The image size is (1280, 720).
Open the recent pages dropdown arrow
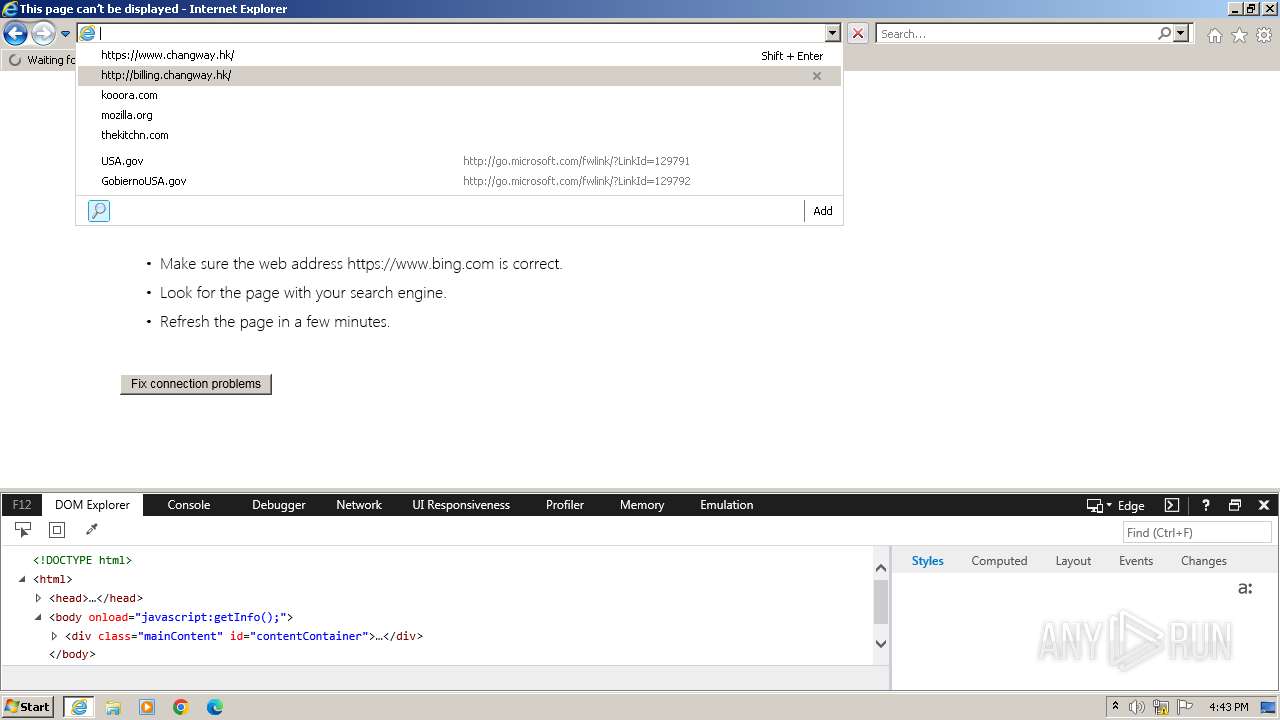tap(65, 34)
